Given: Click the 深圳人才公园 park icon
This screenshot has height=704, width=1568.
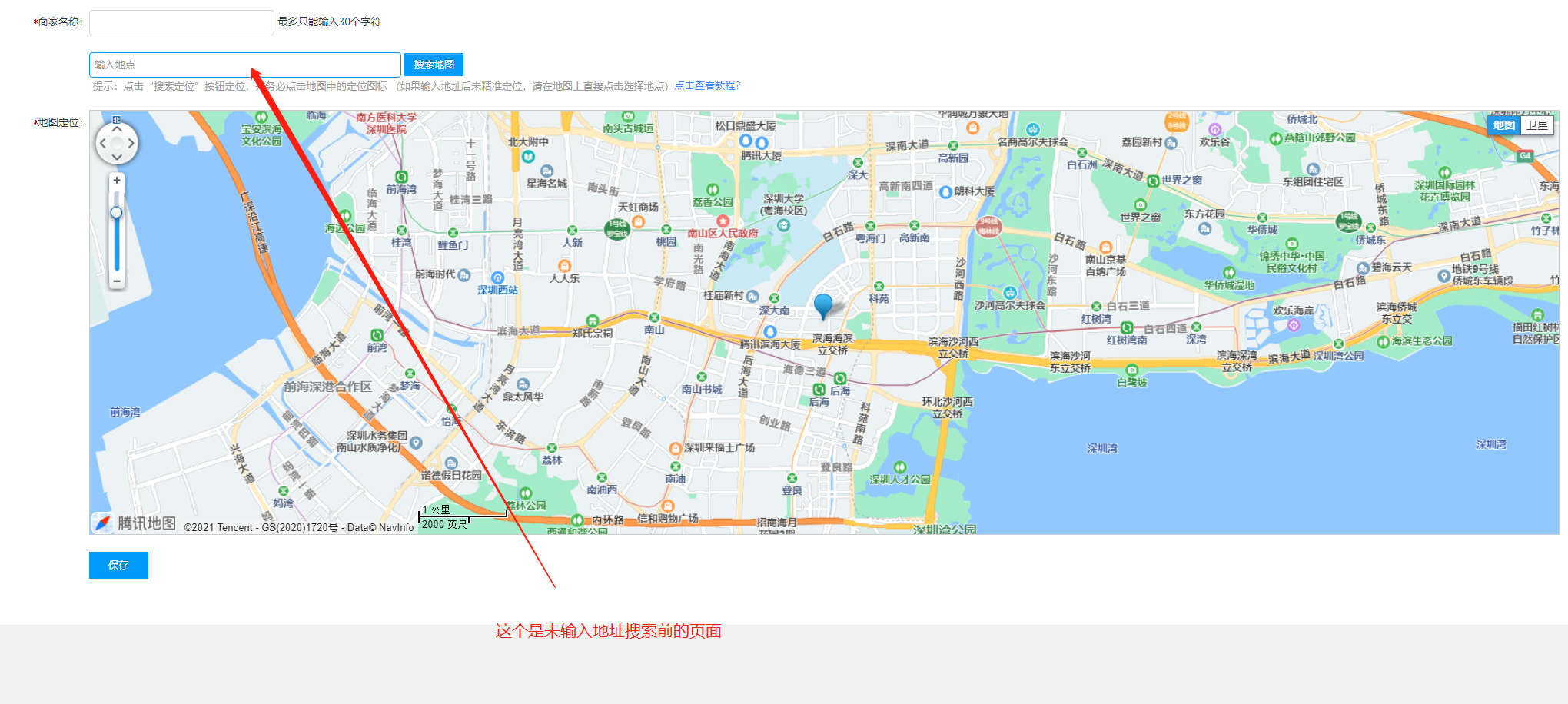Looking at the screenshot, I should point(900,467).
